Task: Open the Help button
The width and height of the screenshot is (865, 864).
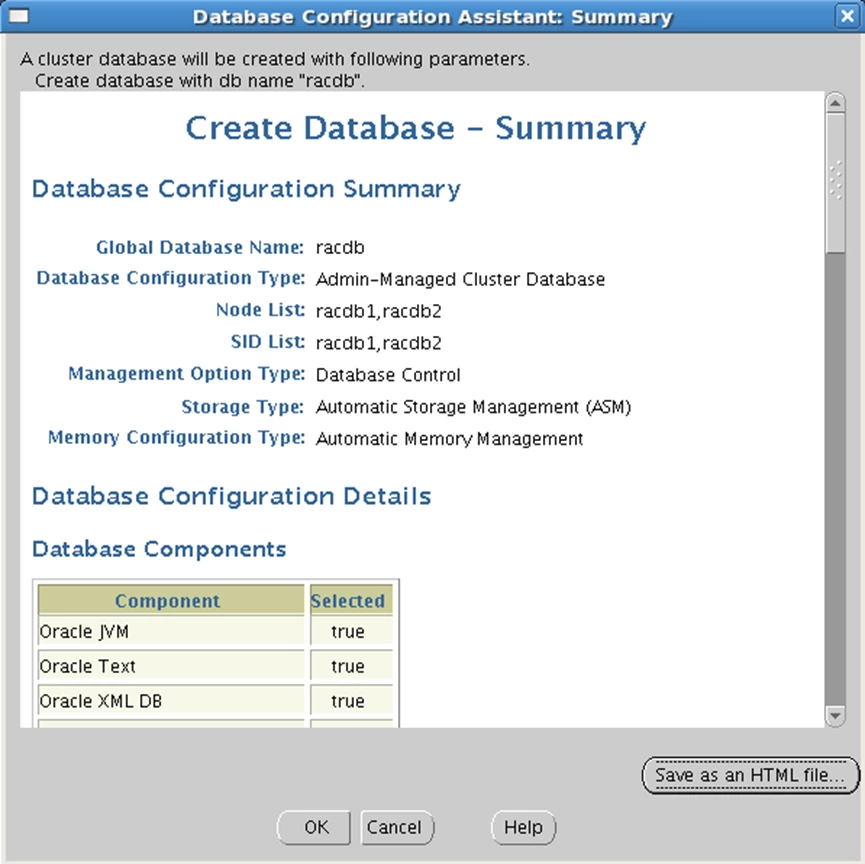Action: pos(523,827)
